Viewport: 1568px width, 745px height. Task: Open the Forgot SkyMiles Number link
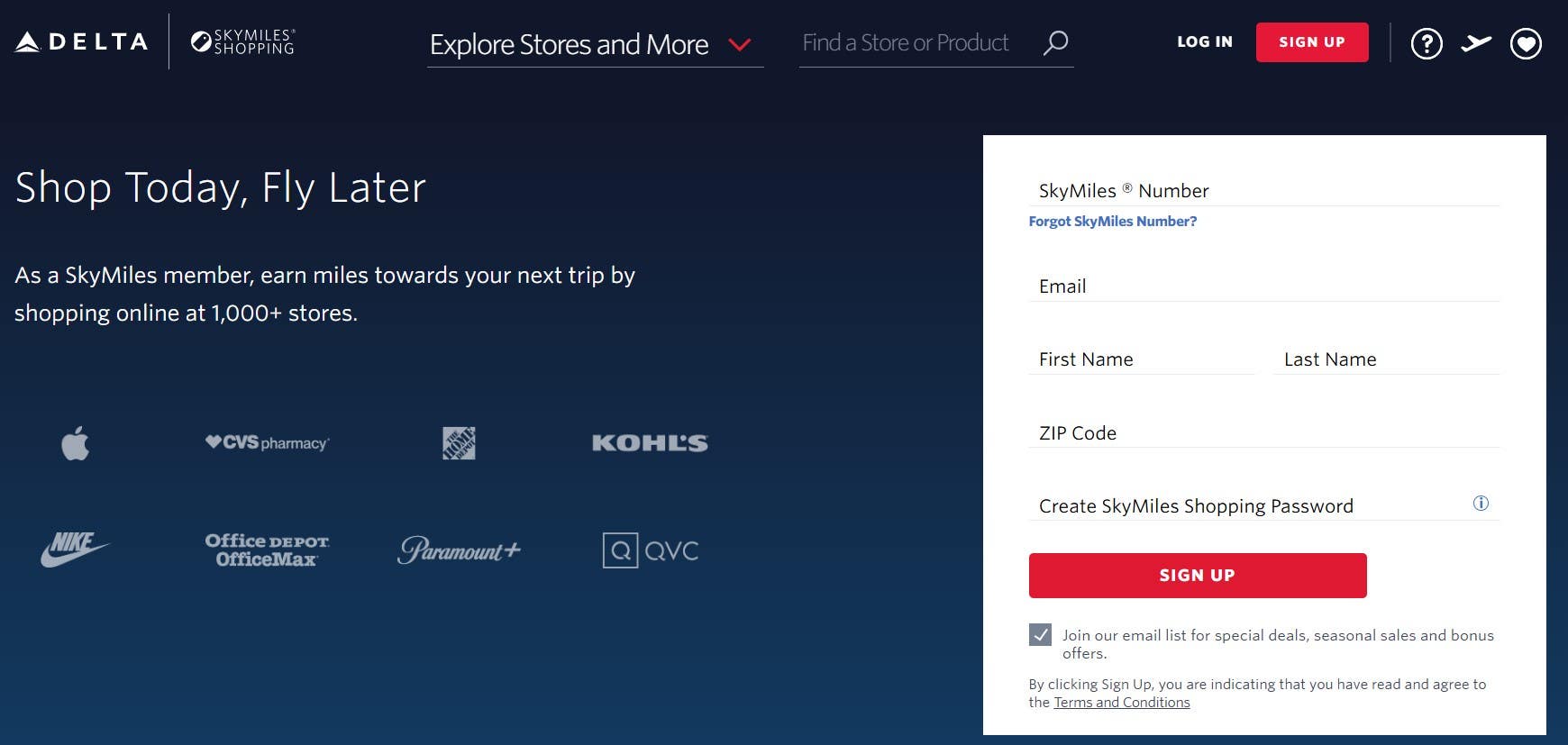click(1113, 222)
